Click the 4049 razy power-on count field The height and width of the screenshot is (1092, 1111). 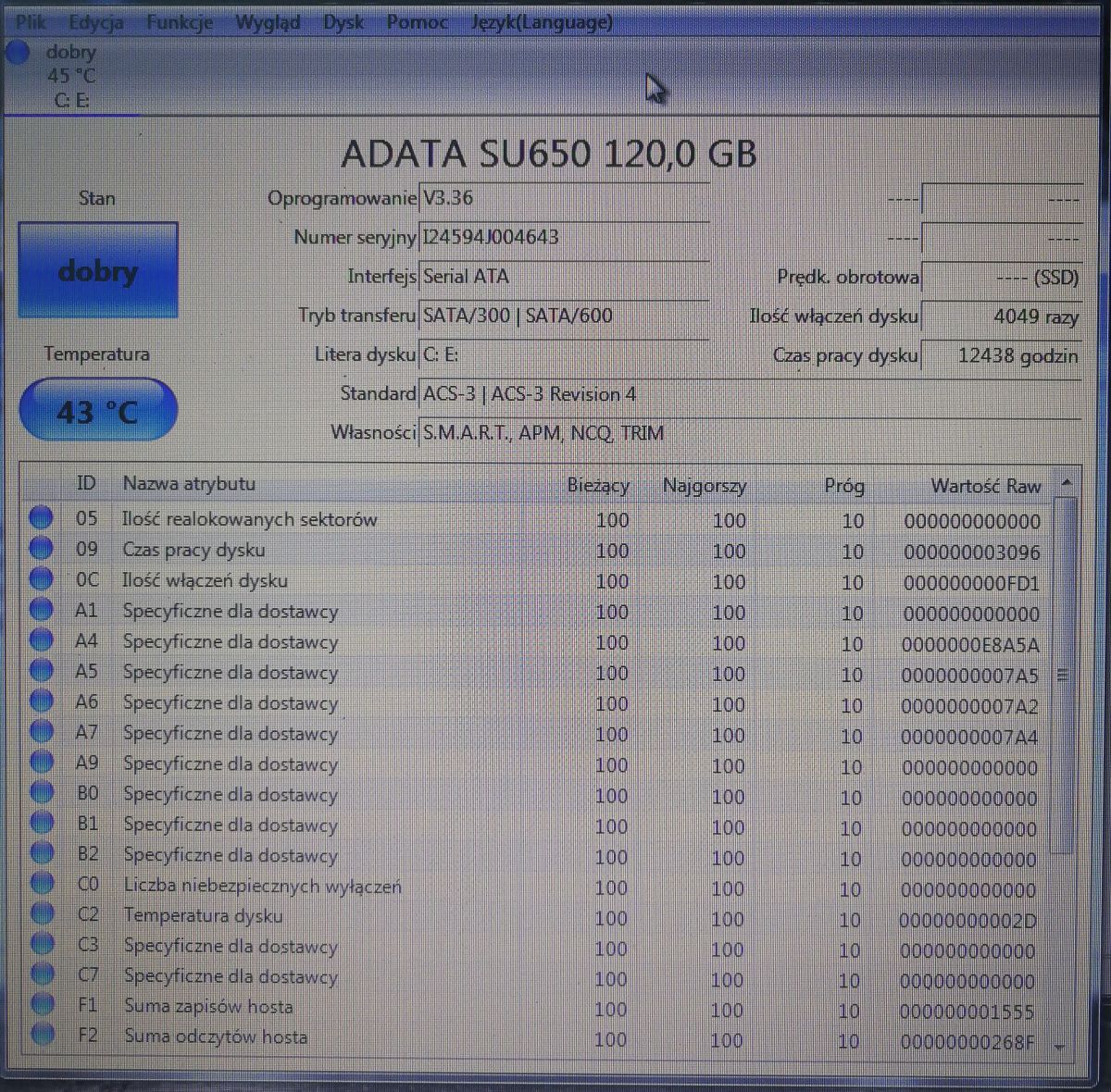(1002, 316)
